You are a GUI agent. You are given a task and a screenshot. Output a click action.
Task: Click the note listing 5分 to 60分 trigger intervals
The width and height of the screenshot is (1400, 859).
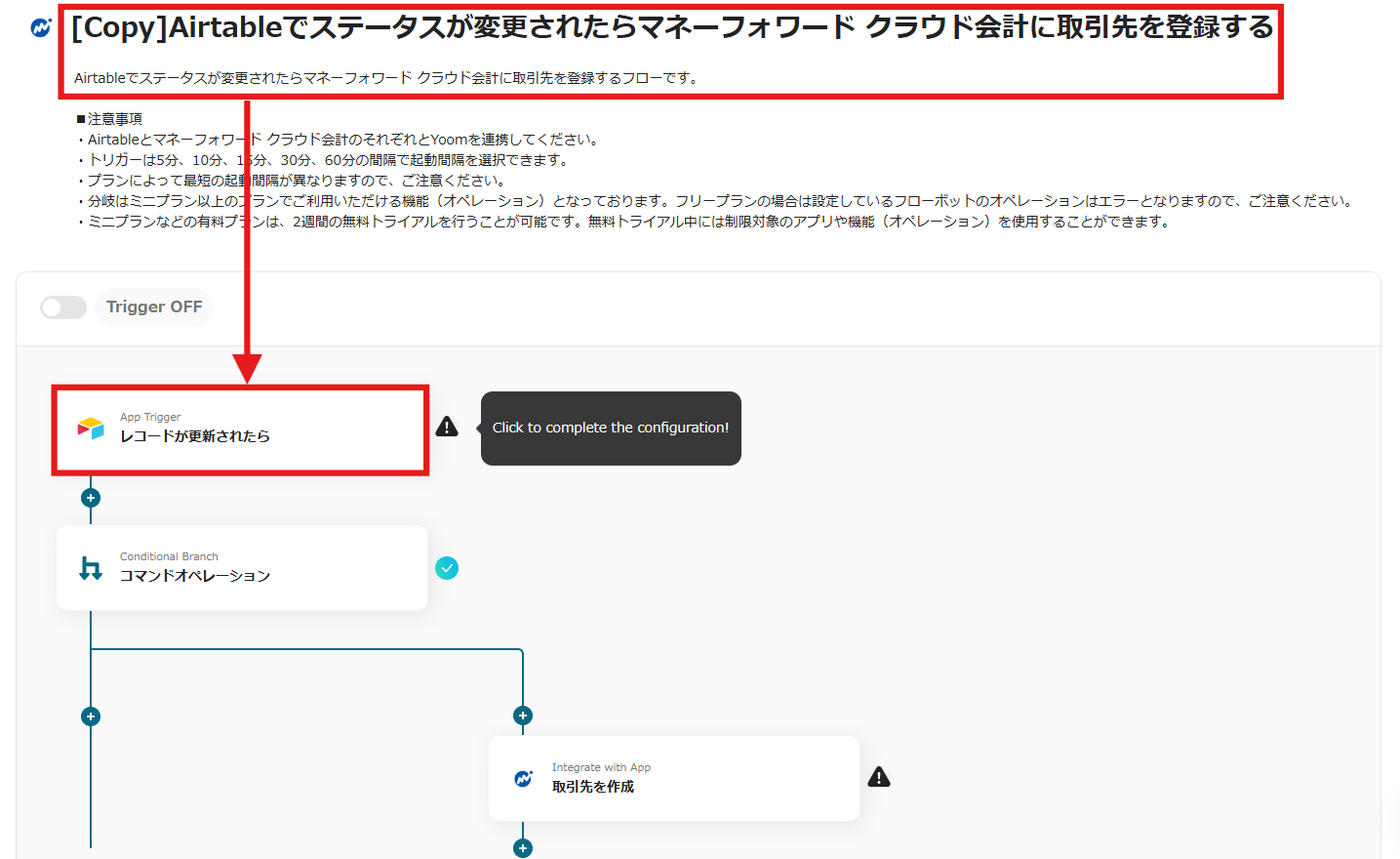coord(324,160)
